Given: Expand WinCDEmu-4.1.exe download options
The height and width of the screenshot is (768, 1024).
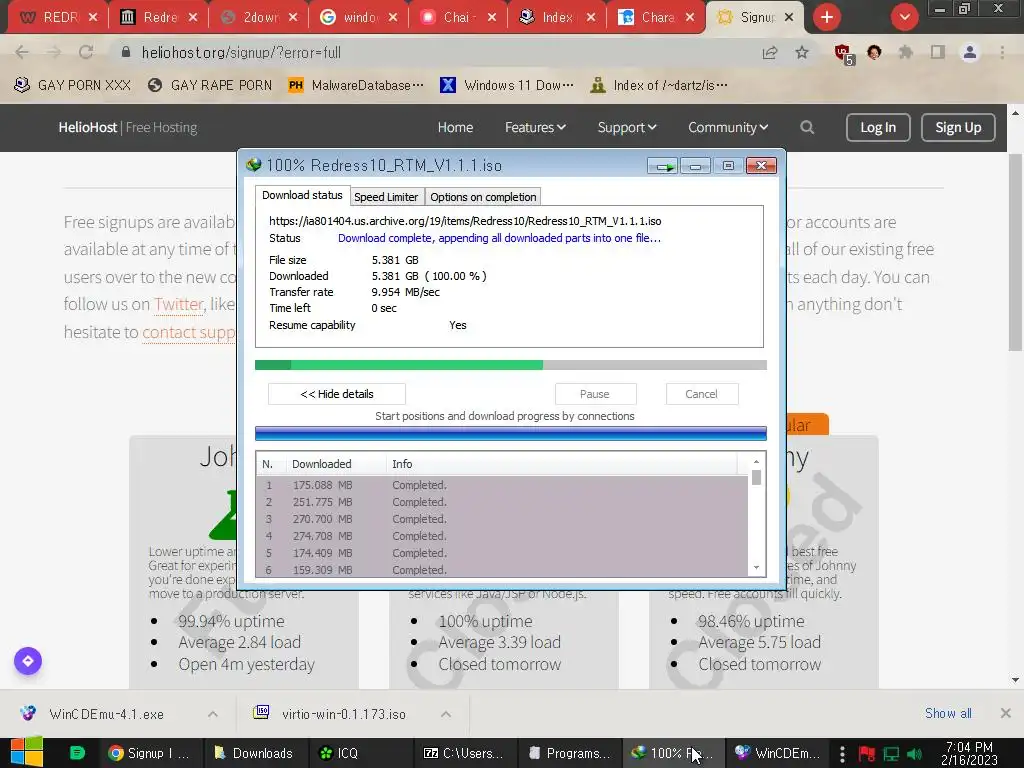Looking at the screenshot, I should (213, 714).
